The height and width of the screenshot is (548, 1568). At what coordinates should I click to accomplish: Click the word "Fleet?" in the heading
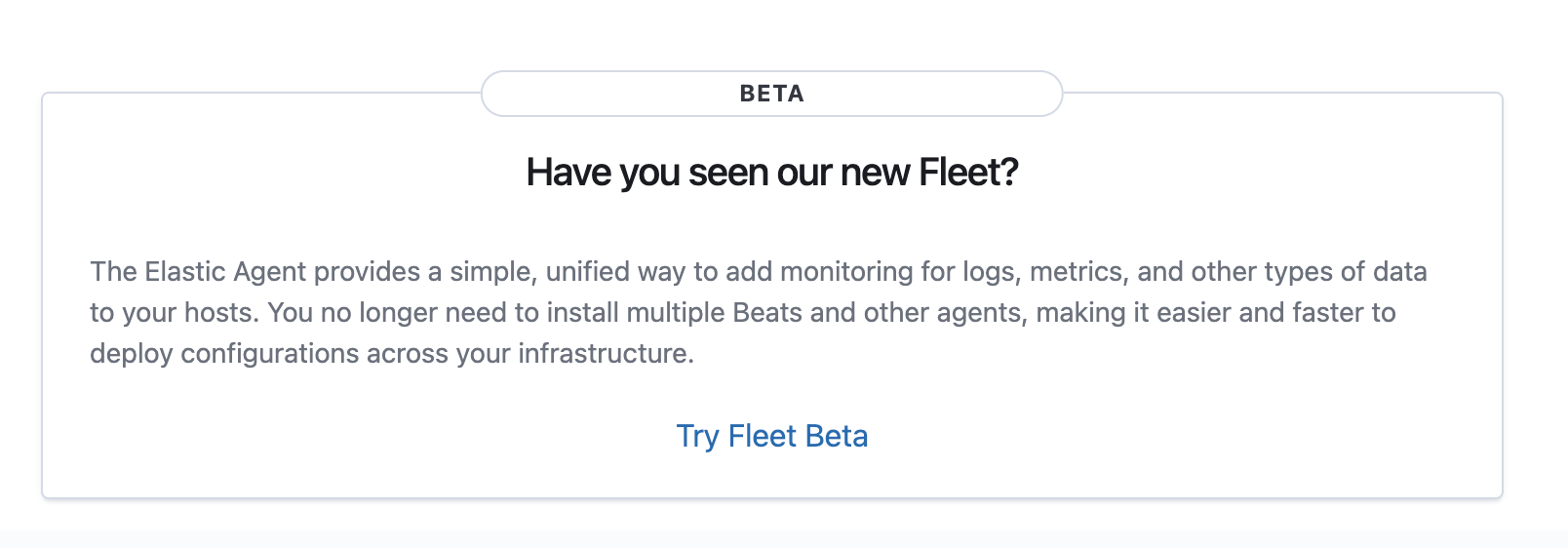[968, 173]
